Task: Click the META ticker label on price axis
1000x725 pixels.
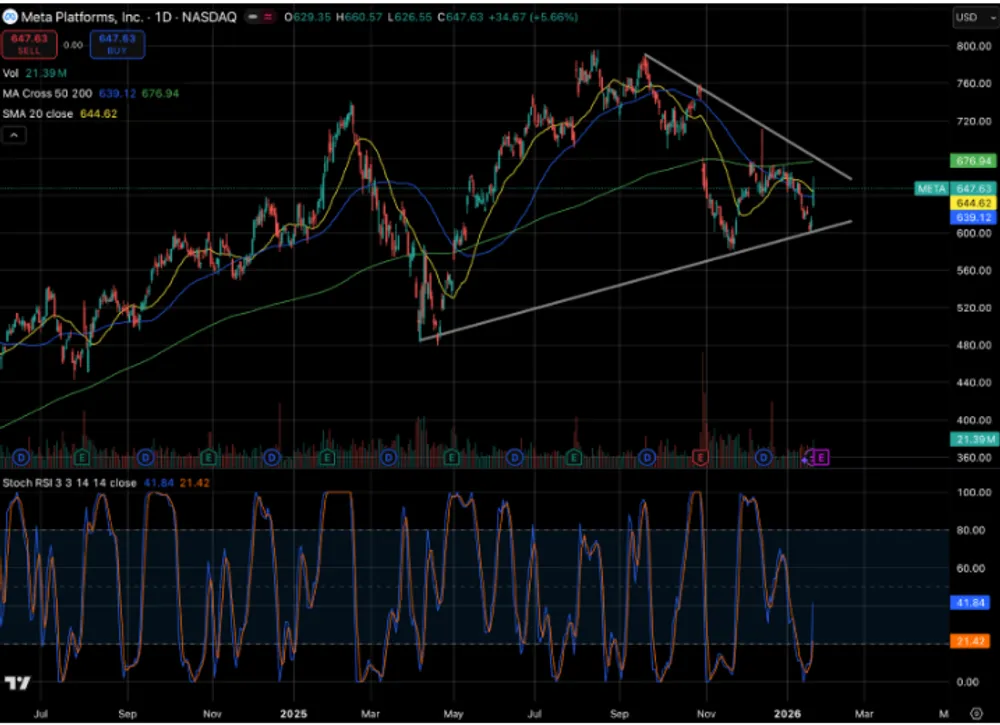Action: point(930,188)
